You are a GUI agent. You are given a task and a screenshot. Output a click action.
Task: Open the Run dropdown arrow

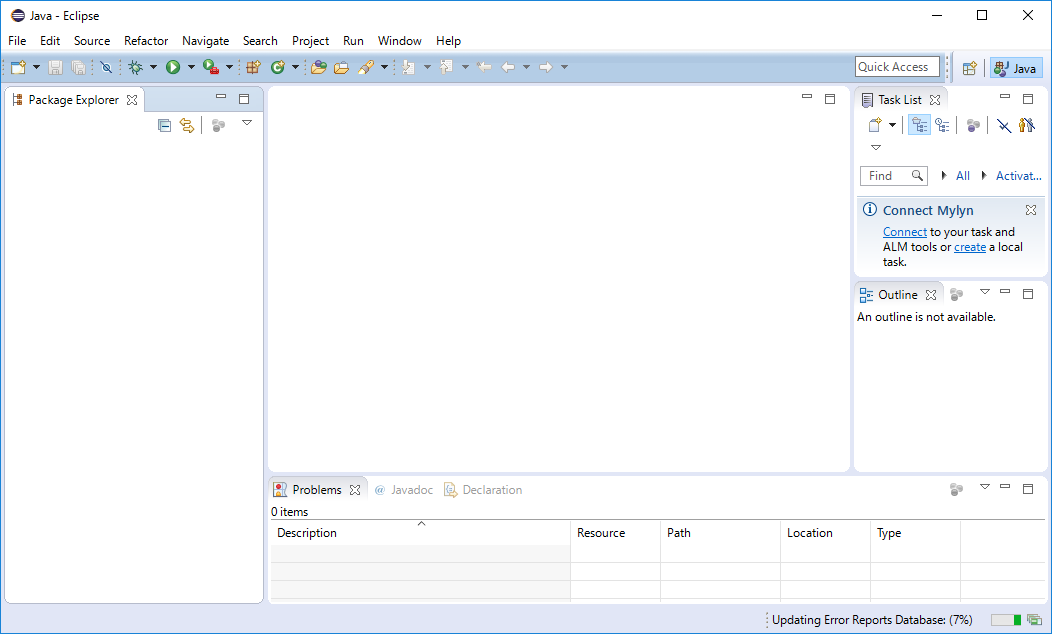(191, 67)
